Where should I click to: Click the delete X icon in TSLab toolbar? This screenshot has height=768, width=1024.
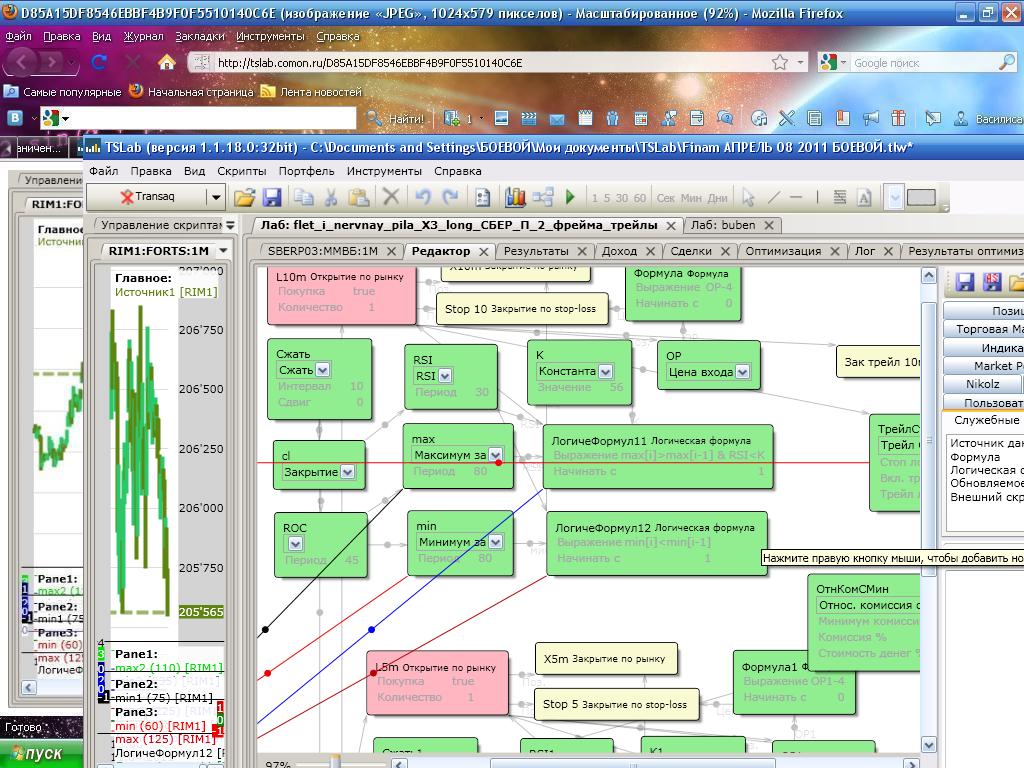391,197
